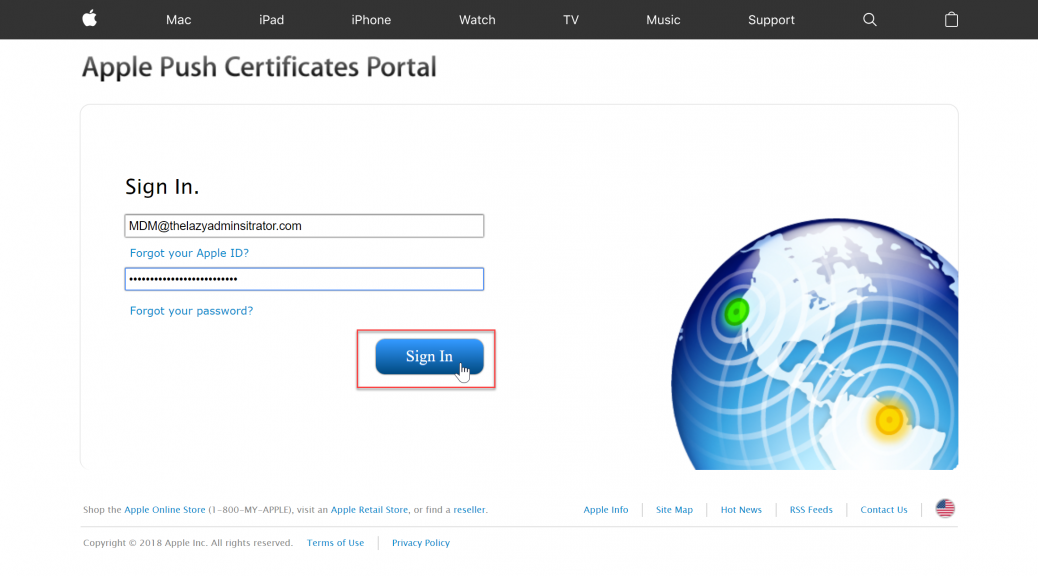The width and height of the screenshot is (1038, 576).
Task: Follow 'Forgot your Apple ID?' link
Action: pyautogui.click(x=189, y=253)
